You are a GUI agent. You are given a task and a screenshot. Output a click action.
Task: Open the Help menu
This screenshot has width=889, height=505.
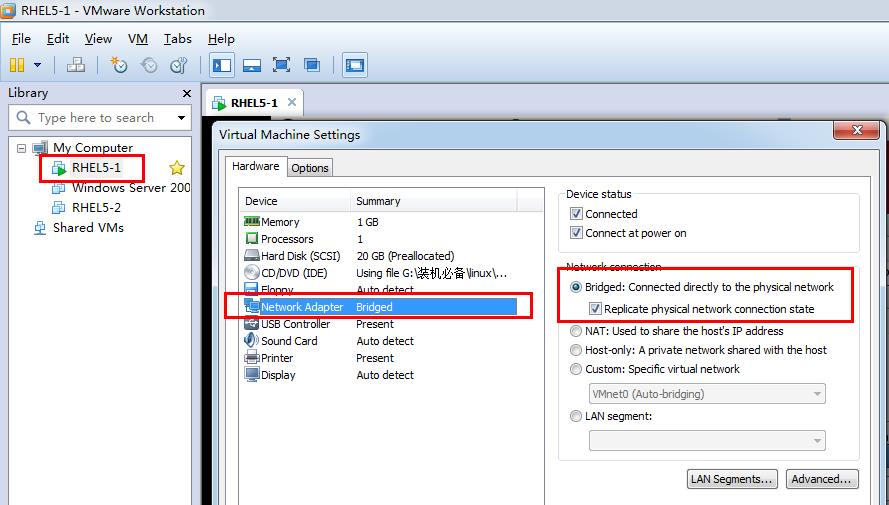point(221,39)
